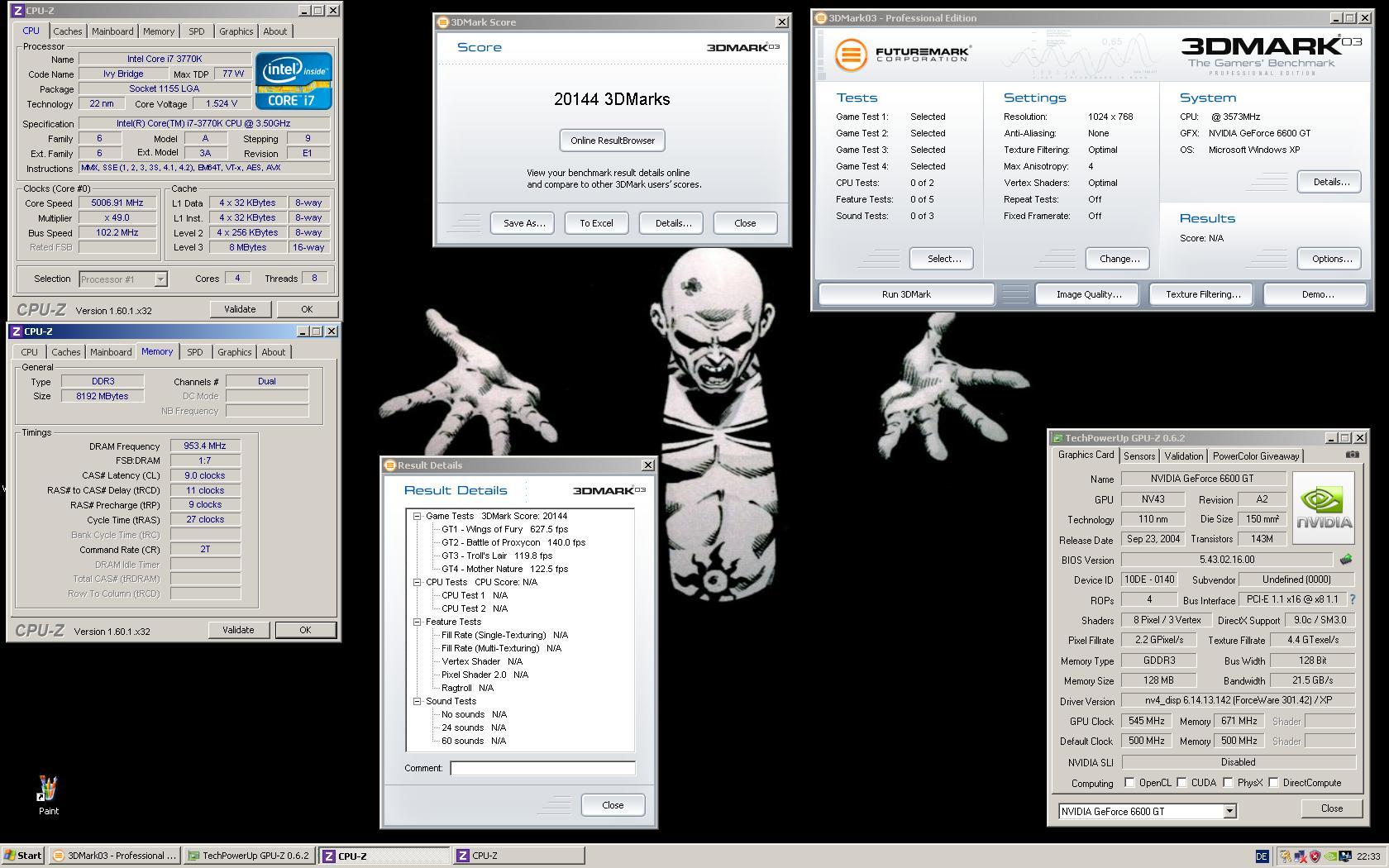1389x868 pixels.
Task: Click the BIOS version save chip icon
Action: click(x=1346, y=560)
